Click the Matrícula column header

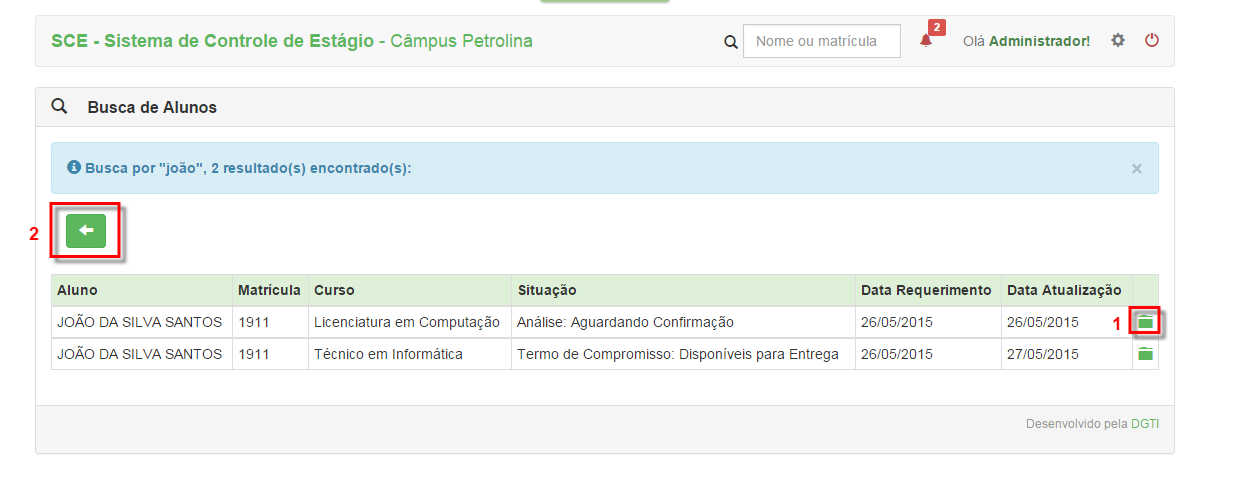pos(269,290)
